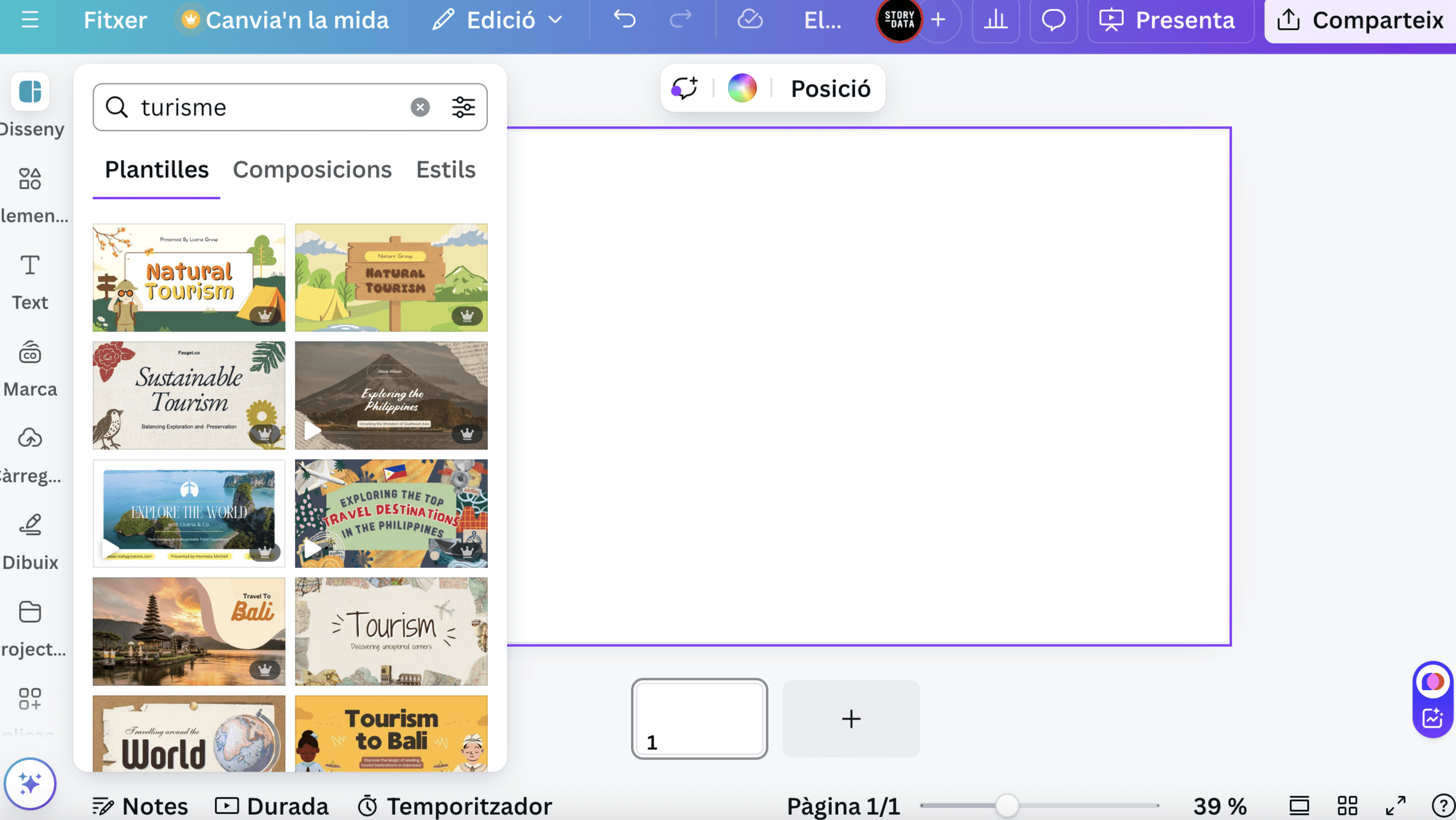Click the undo arrow icon
The height and width of the screenshot is (820, 1456).
tap(624, 20)
